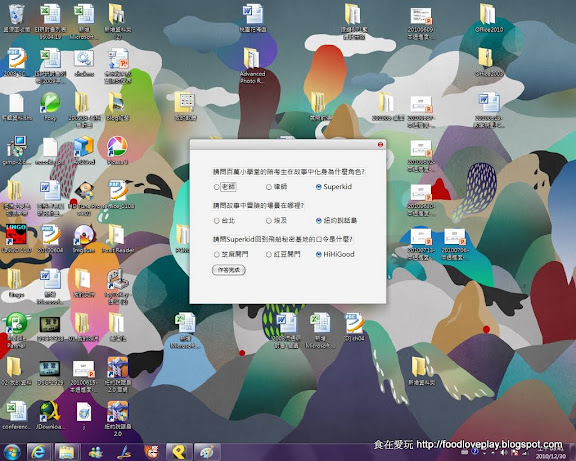Open the Blog photo folder icon
The width and height of the screenshot is (576, 461).
[x=118, y=107]
